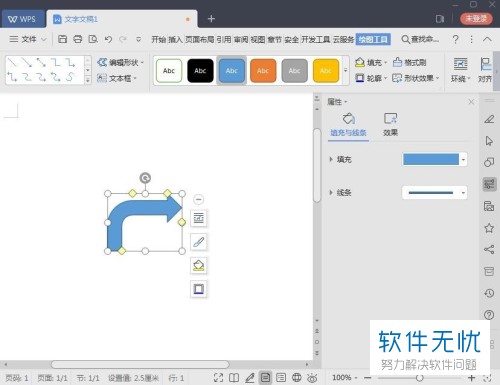Redo the last action
This screenshot has height=385, width=500.
click(123, 39)
